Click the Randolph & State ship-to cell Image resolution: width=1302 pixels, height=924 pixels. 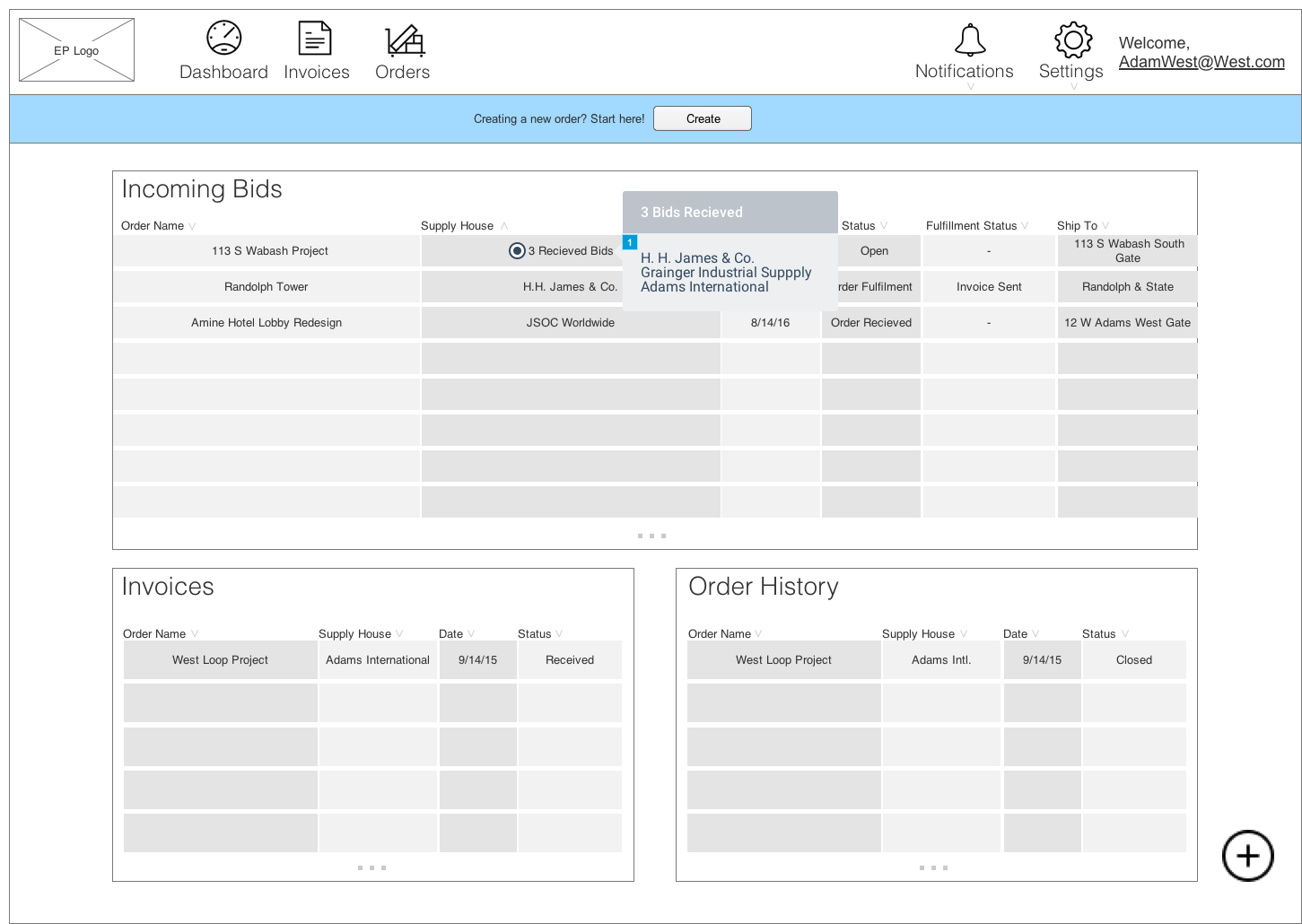(x=1128, y=287)
